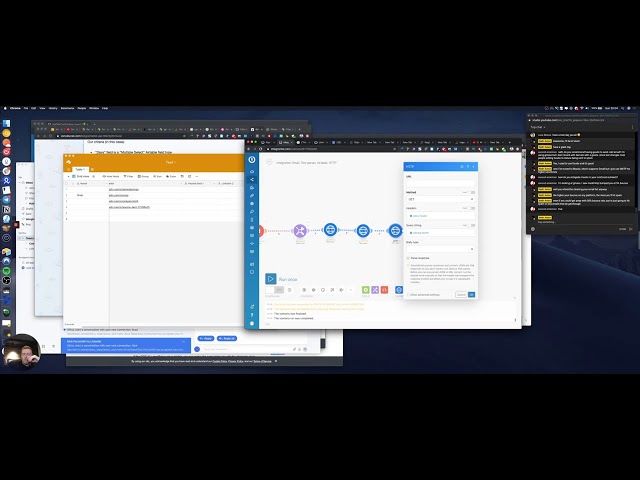
Task: Open more options ellipsis in Airtable toolbar
Action: [197, 176]
